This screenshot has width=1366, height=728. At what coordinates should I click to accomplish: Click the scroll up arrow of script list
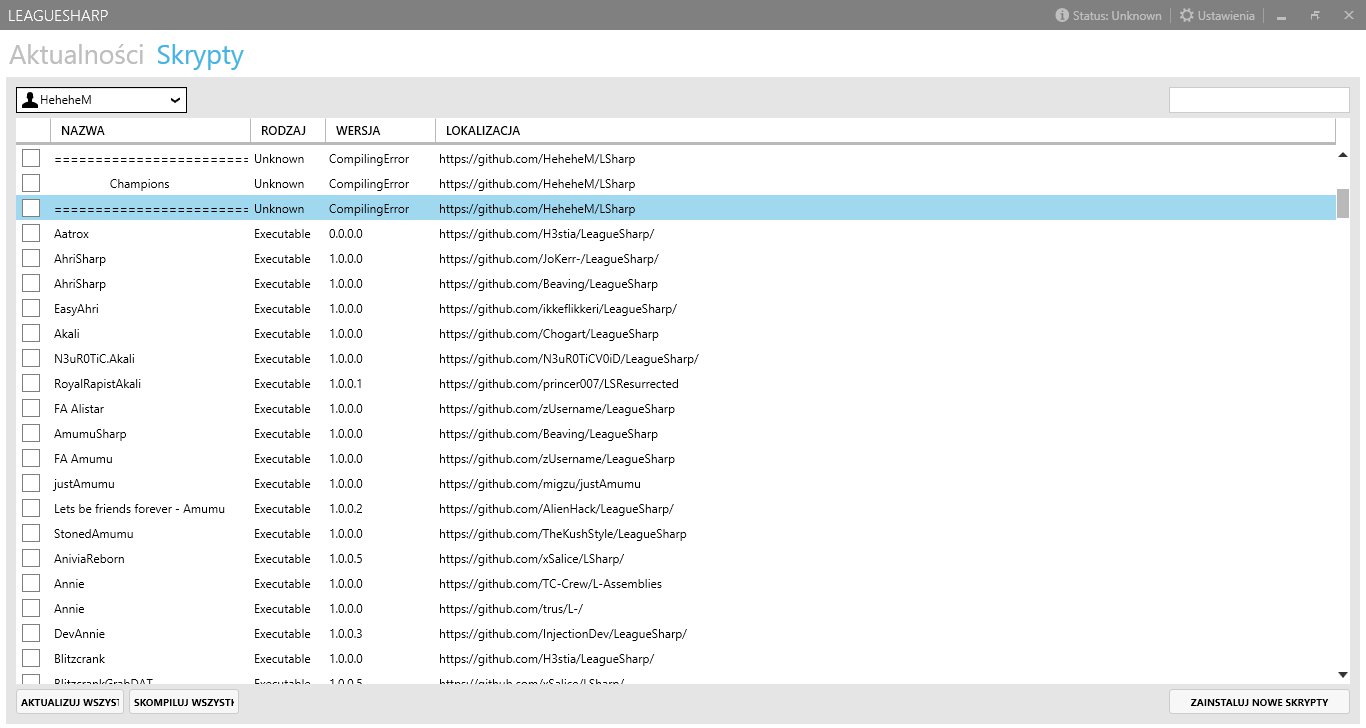pos(1343,155)
